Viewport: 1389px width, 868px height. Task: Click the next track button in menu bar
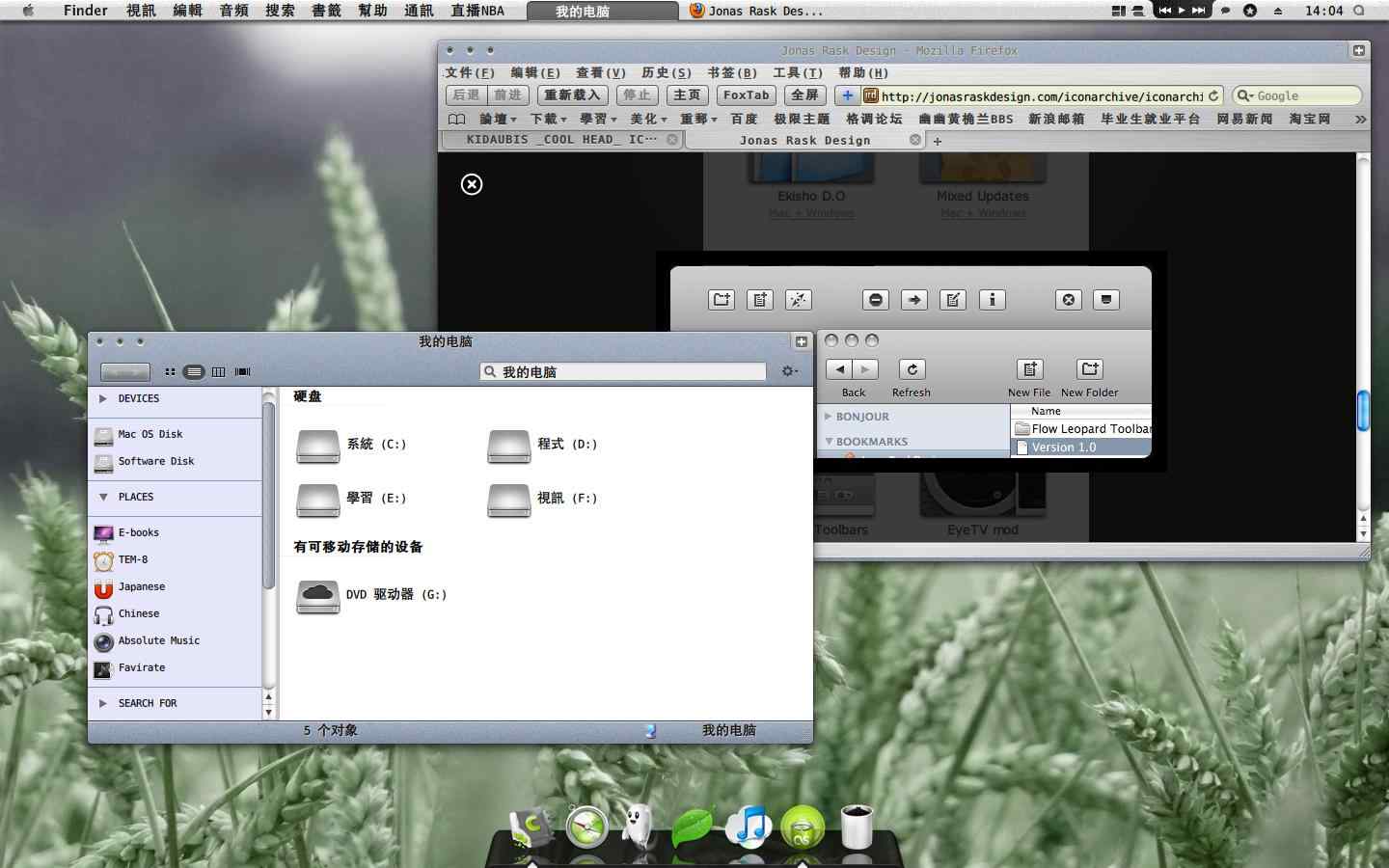pyautogui.click(x=1199, y=11)
